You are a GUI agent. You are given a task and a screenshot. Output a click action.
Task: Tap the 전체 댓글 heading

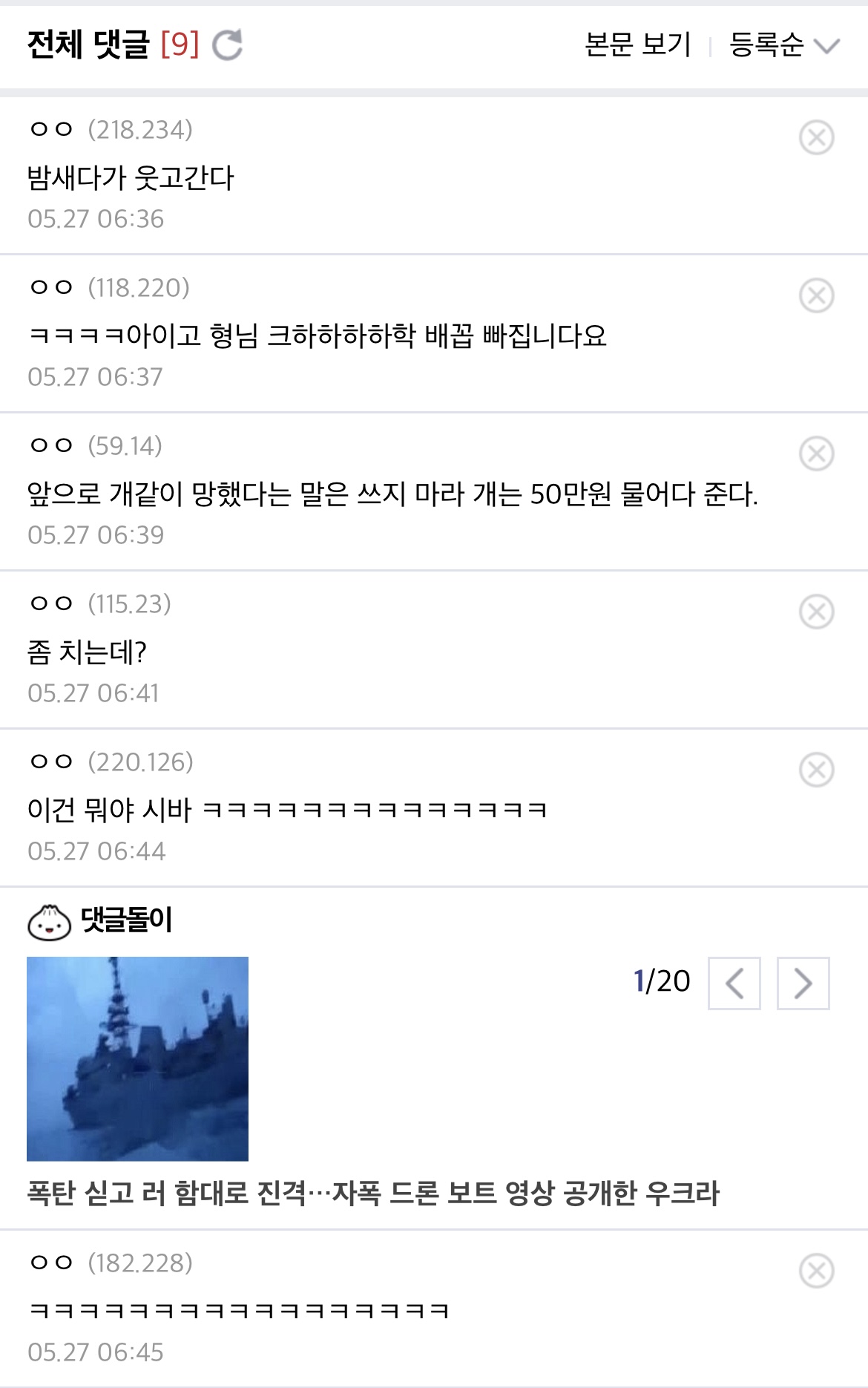coord(88,45)
